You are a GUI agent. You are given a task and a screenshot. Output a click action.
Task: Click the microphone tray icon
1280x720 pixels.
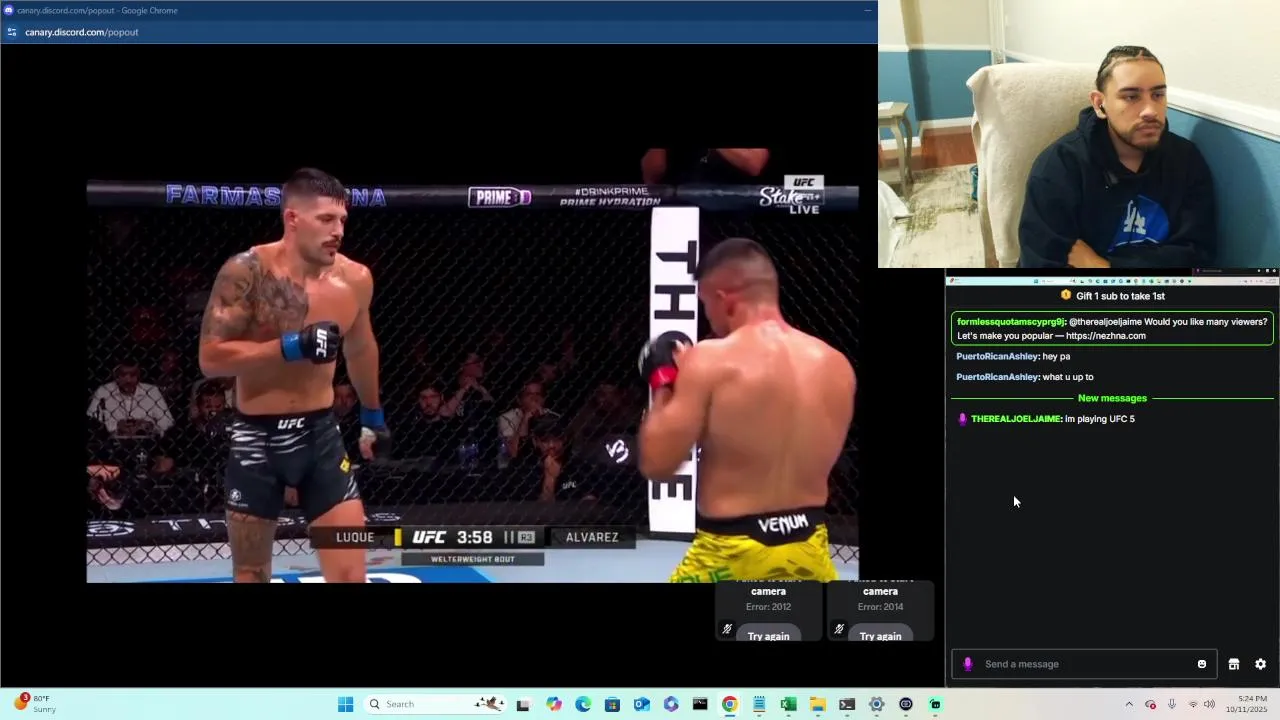pos(1172,704)
